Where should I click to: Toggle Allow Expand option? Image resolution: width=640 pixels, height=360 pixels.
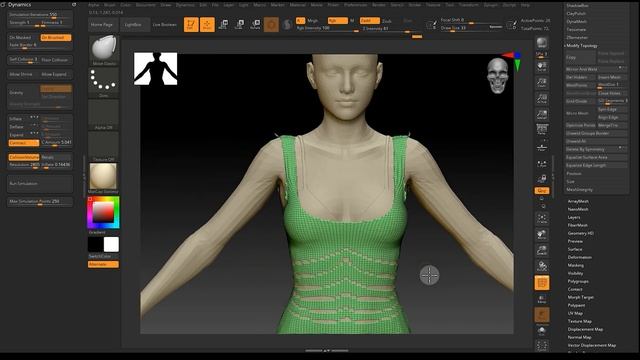coord(56,74)
